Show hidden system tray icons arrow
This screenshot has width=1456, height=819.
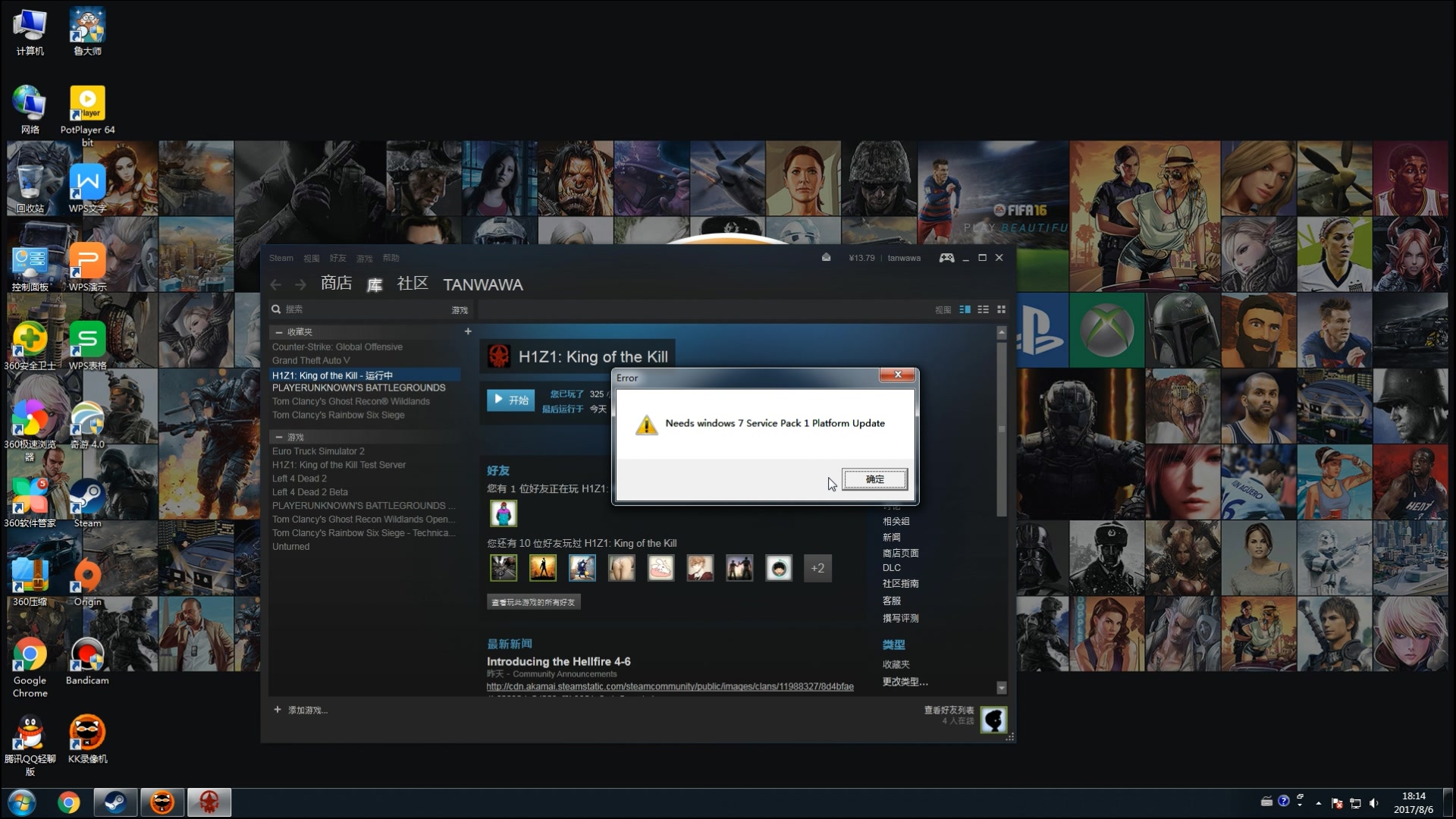(1318, 803)
